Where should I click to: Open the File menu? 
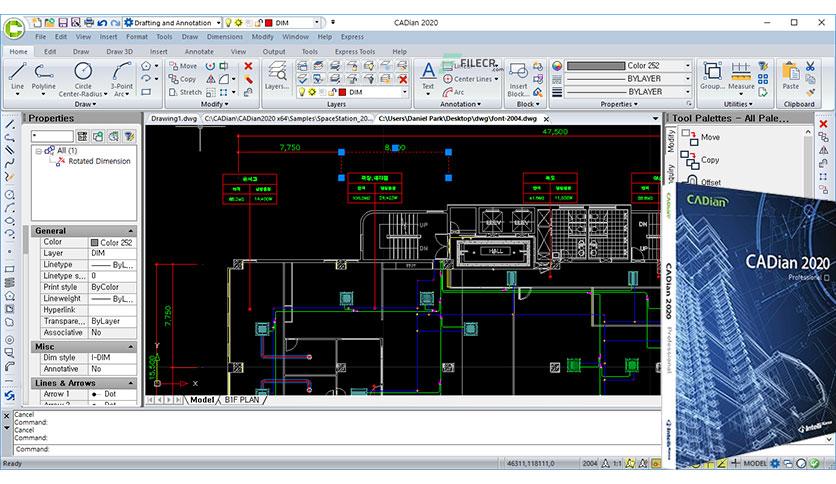(x=41, y=37)
